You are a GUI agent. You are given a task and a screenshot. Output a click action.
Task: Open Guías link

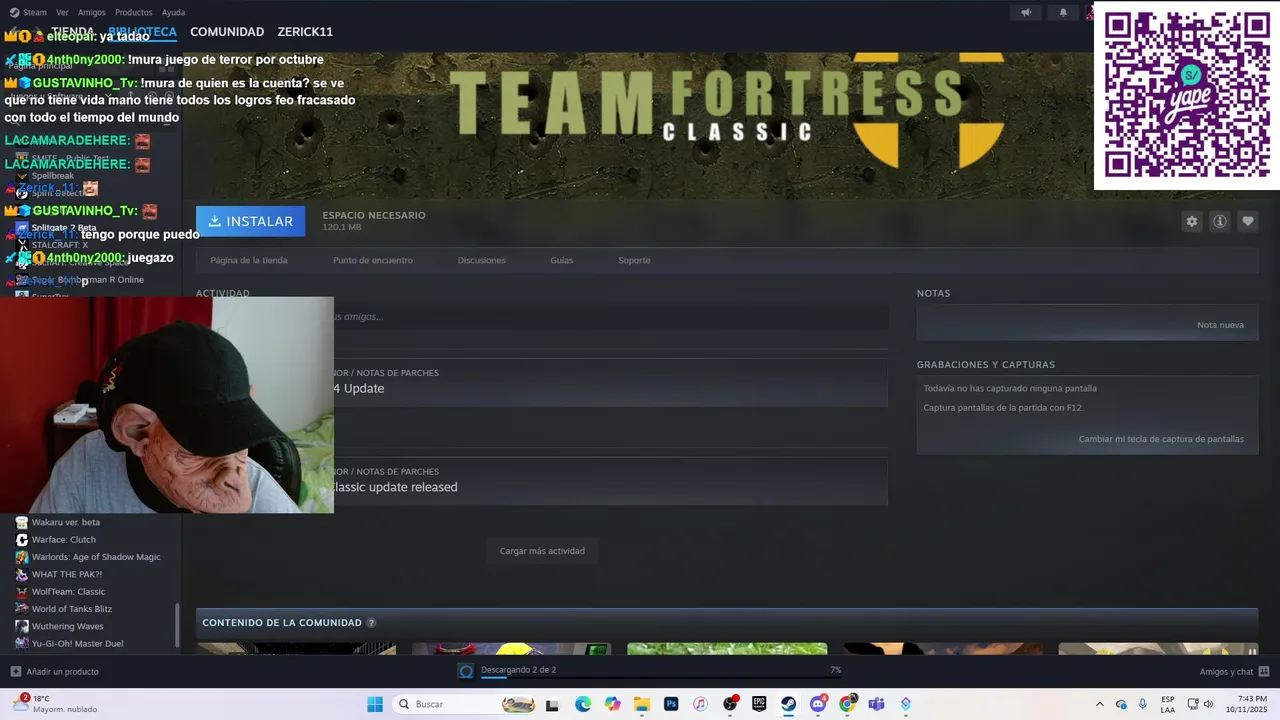[x=561, y=260]
